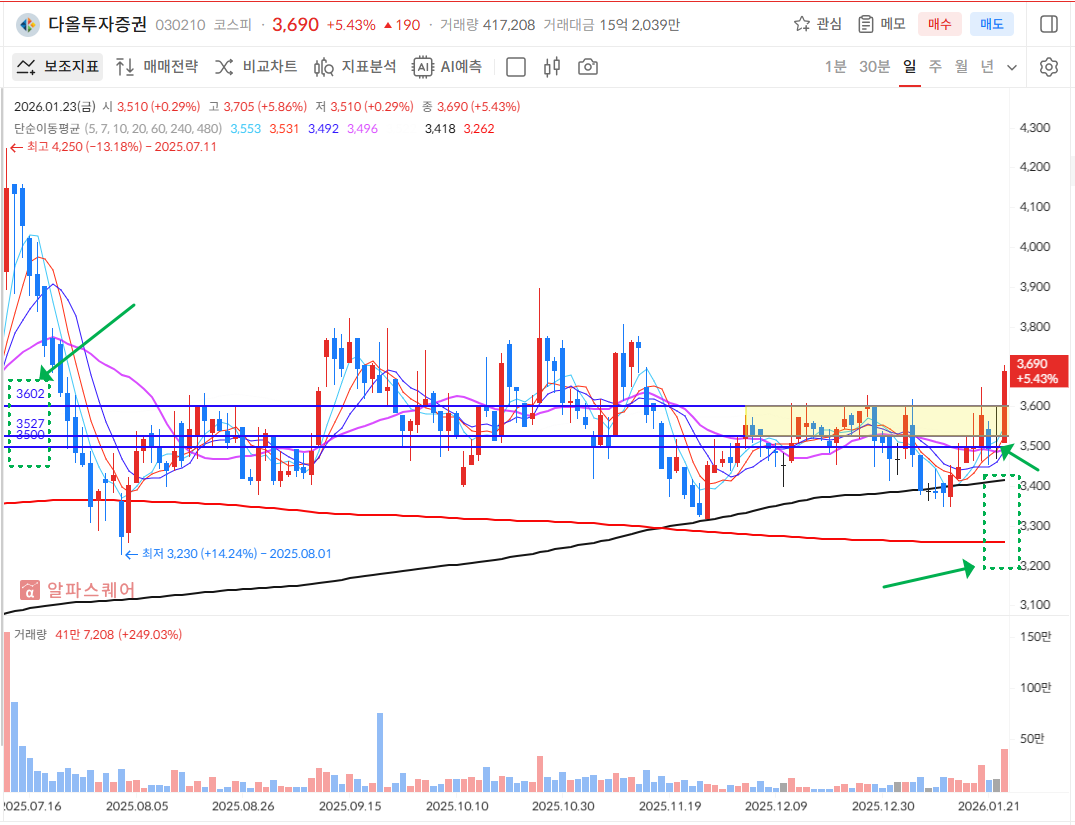
Task: Expand the timeframe dropdown chevron
Action: pos(1012,67)
